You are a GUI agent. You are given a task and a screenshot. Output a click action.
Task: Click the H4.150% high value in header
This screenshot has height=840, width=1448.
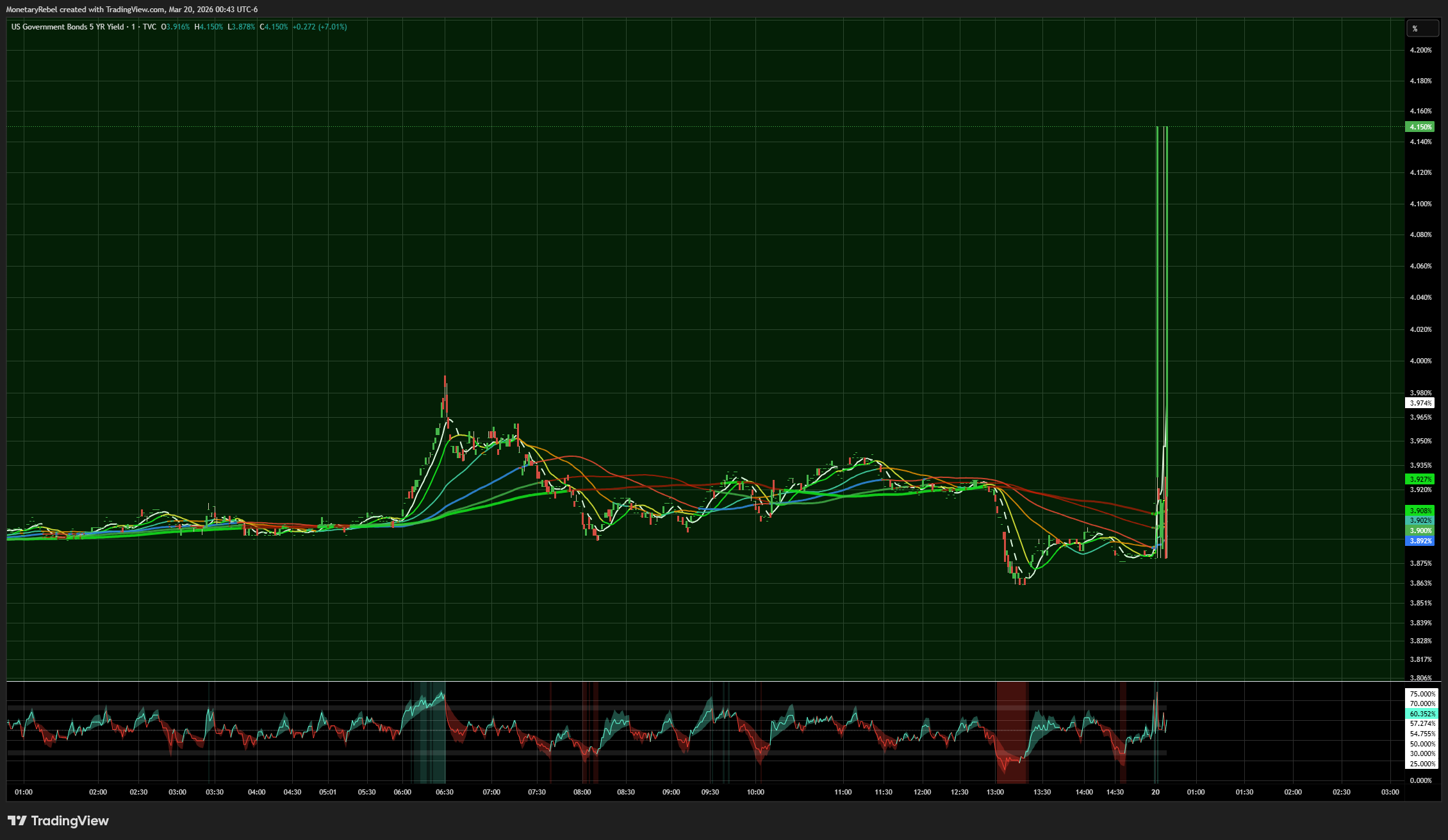pos(209,27)
